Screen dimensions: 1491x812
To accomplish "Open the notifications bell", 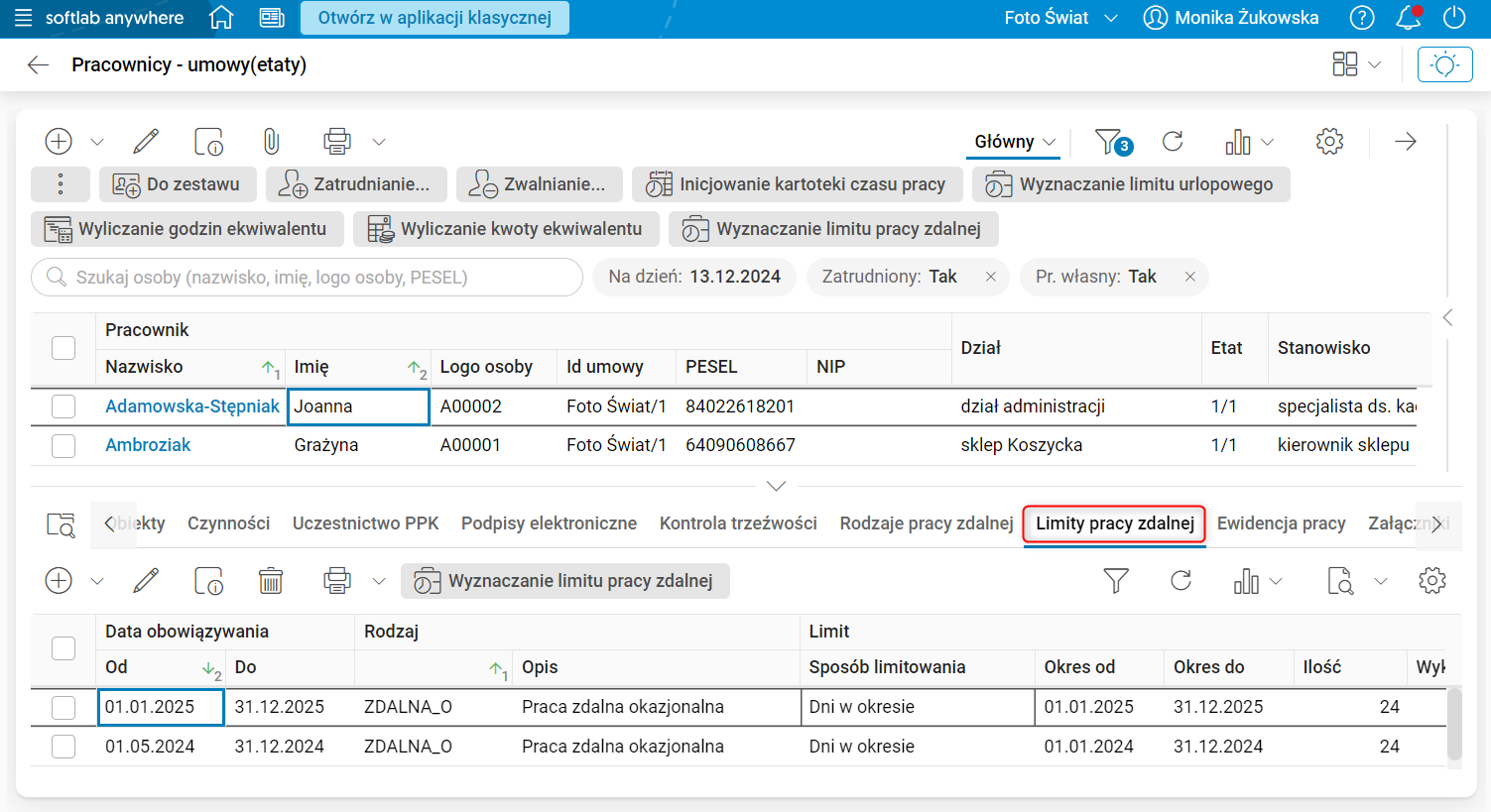I will (1408, 18).
